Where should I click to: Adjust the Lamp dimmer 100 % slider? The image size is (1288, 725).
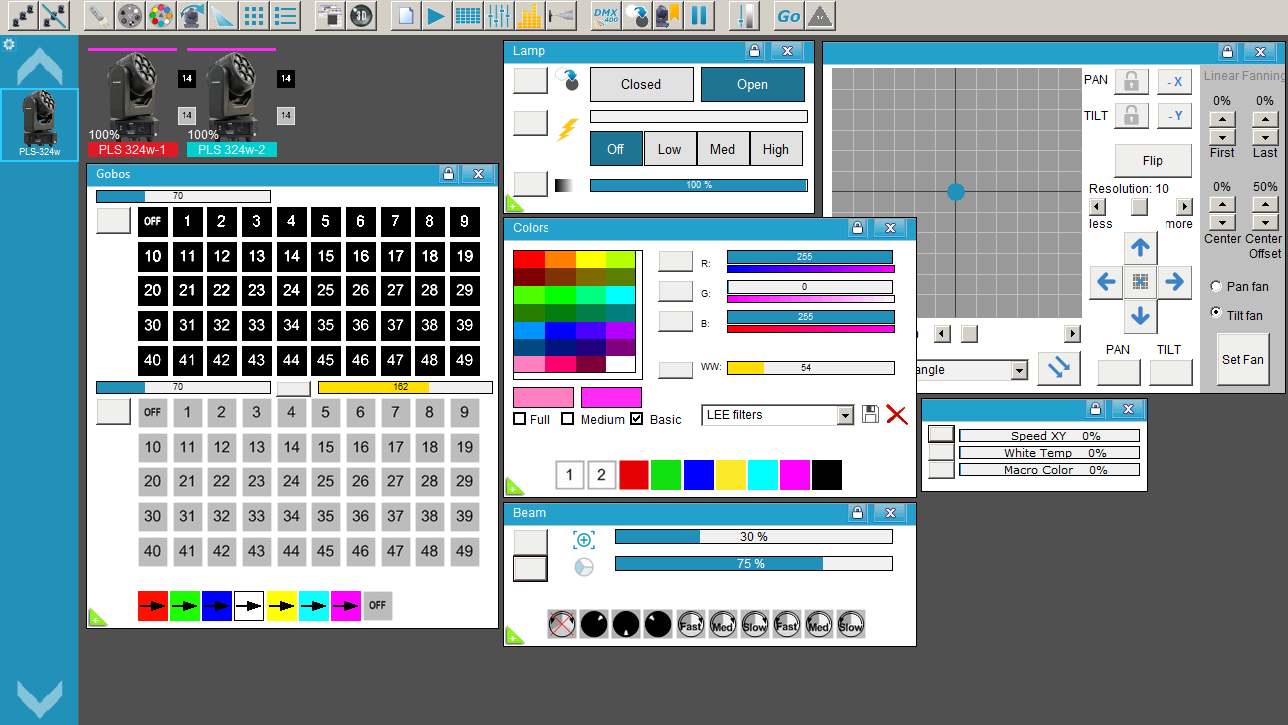click(x=698, y=185)
